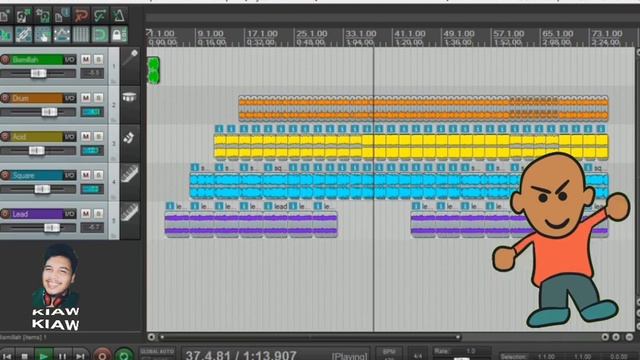Click the instrument icon on Acid track

[x=129, y=138]
